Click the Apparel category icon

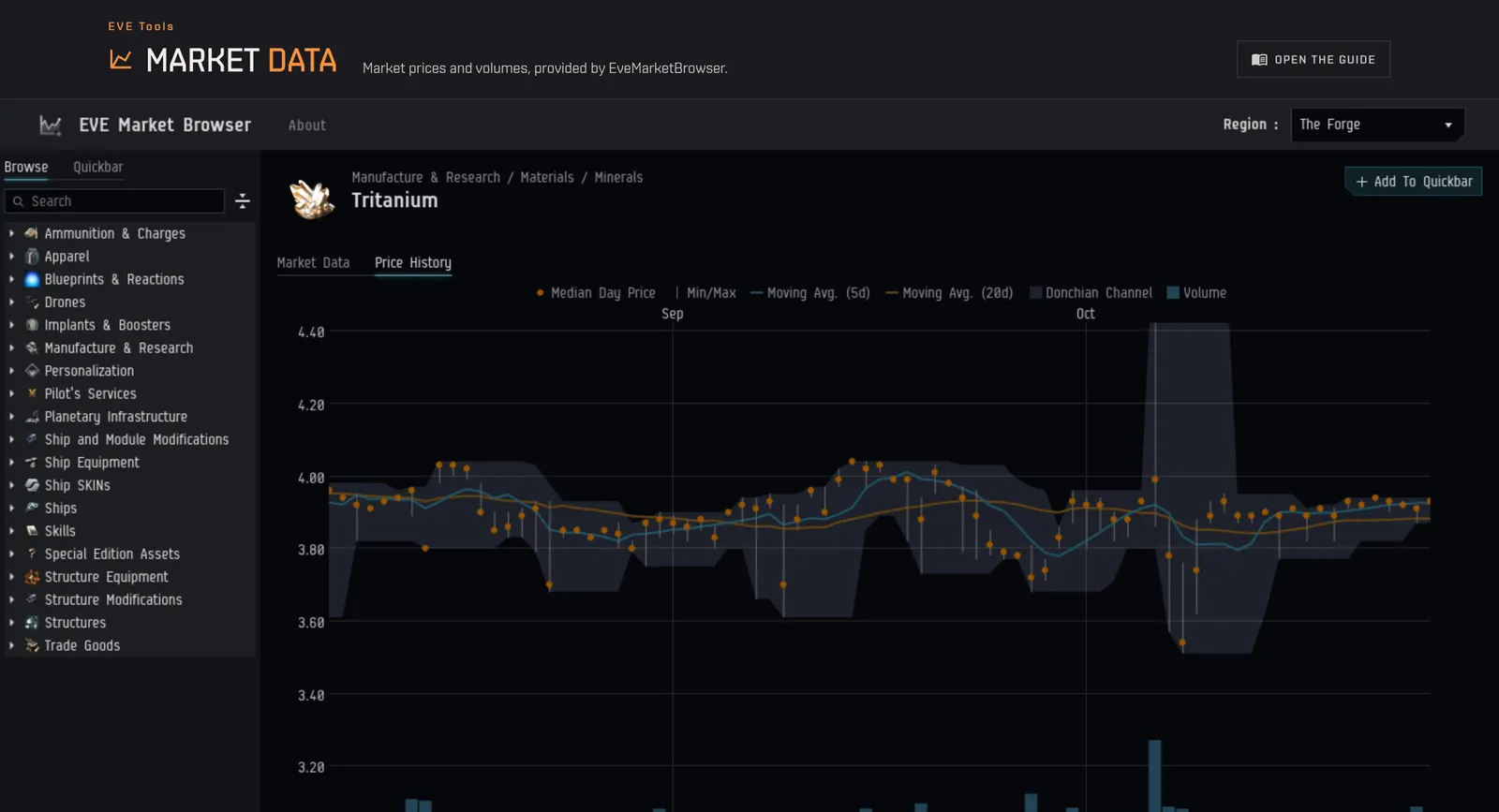click(32, 257)
